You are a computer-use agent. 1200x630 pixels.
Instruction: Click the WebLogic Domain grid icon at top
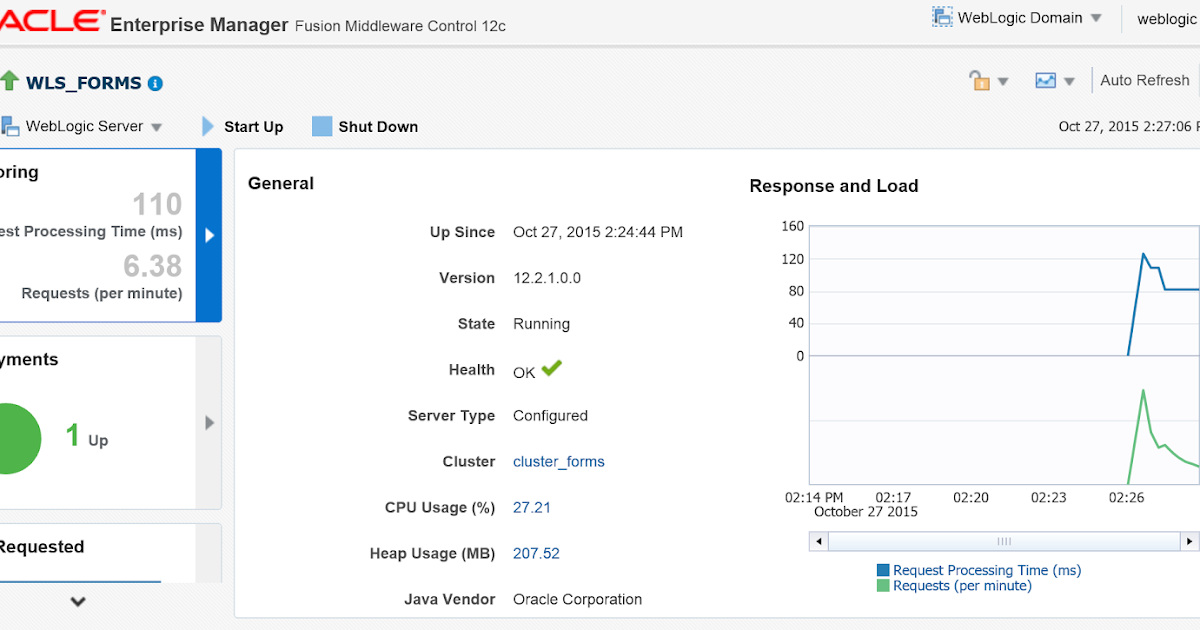(x=941, y=17)
